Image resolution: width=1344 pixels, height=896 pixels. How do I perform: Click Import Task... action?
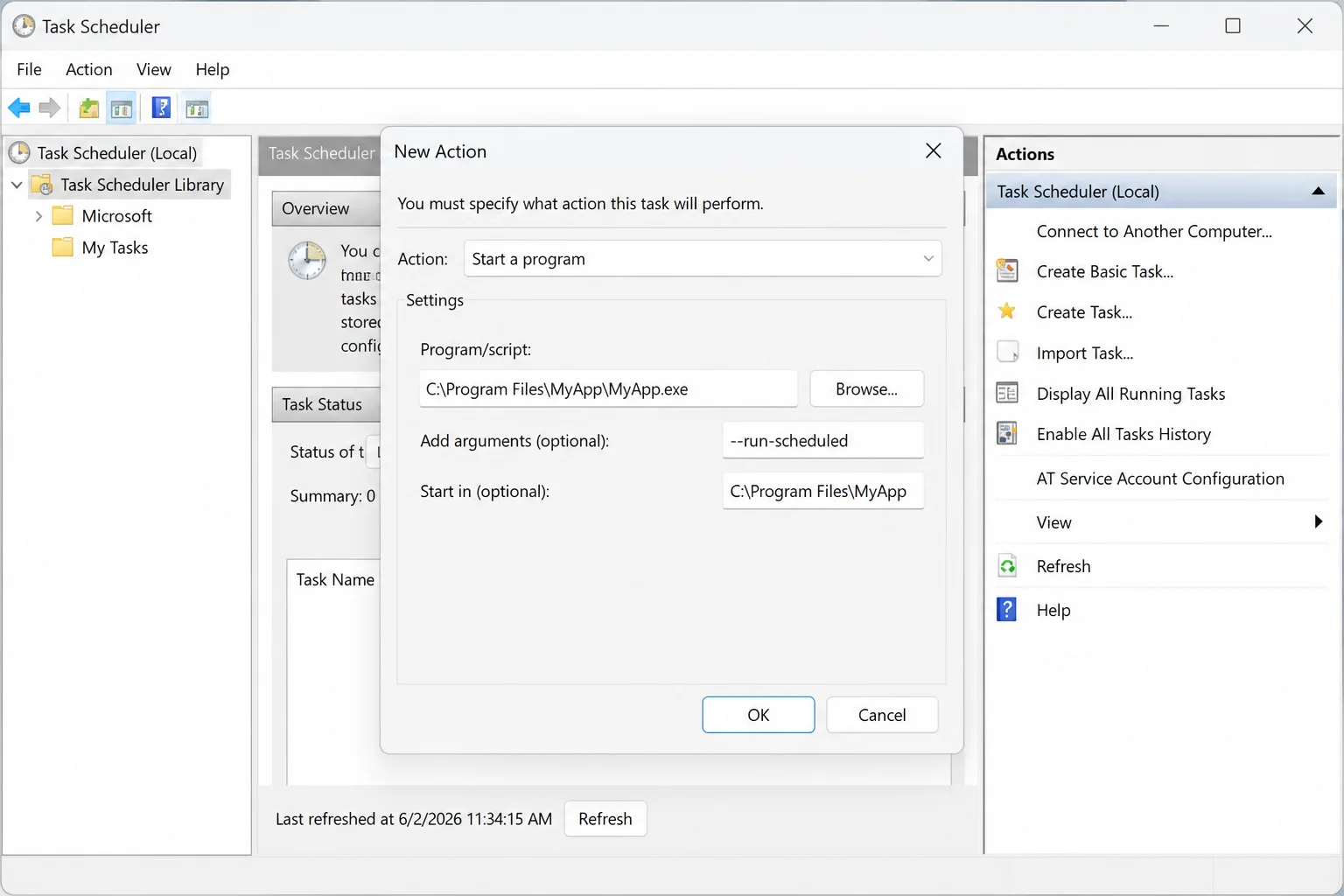(1085, 353)
